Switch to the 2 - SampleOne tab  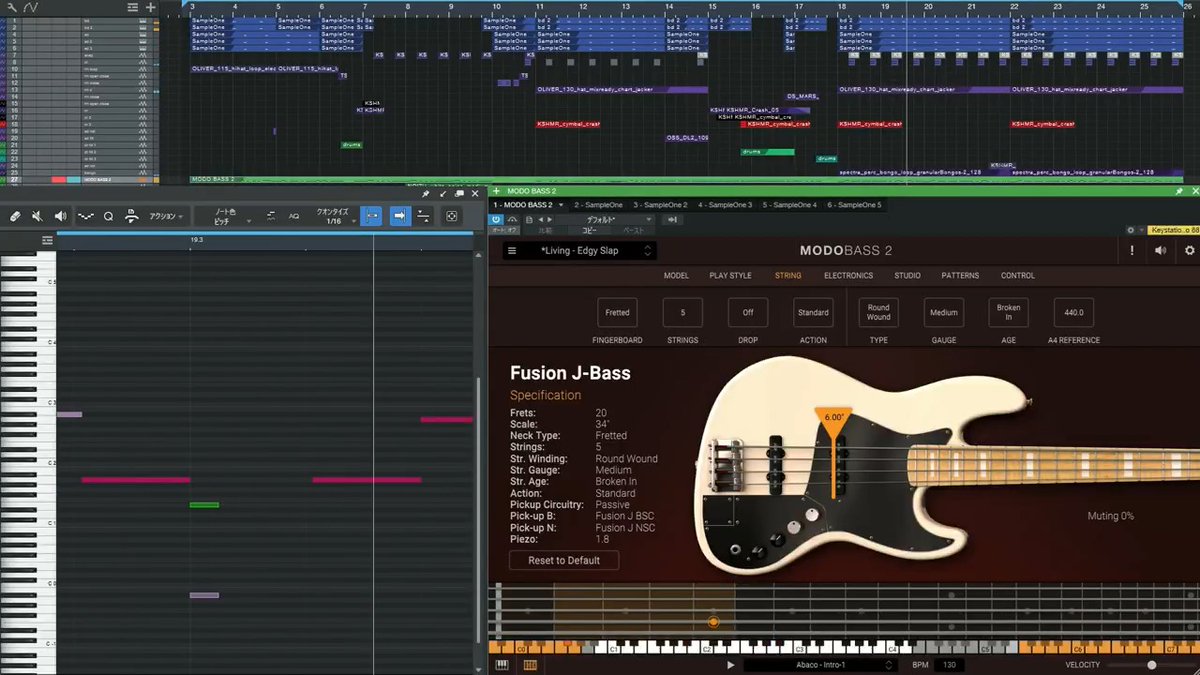pyautogui.click(x=598, y=205)
